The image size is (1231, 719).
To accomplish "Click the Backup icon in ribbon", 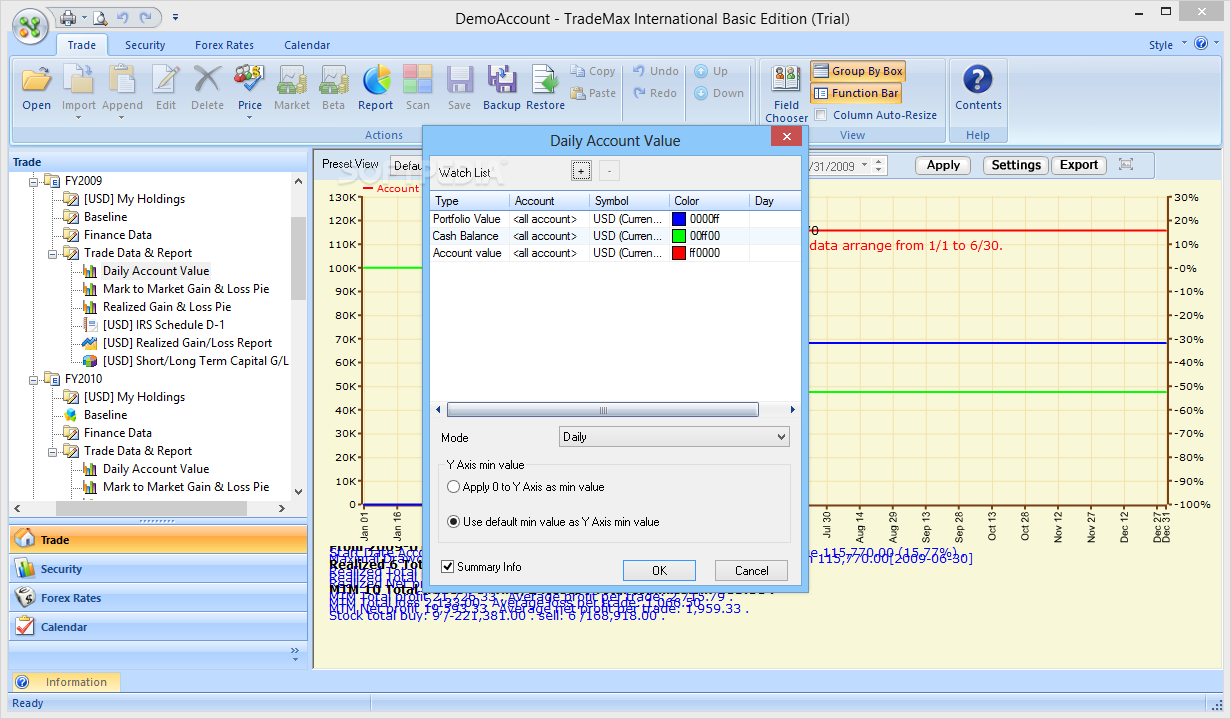I will tap(501, 87).
